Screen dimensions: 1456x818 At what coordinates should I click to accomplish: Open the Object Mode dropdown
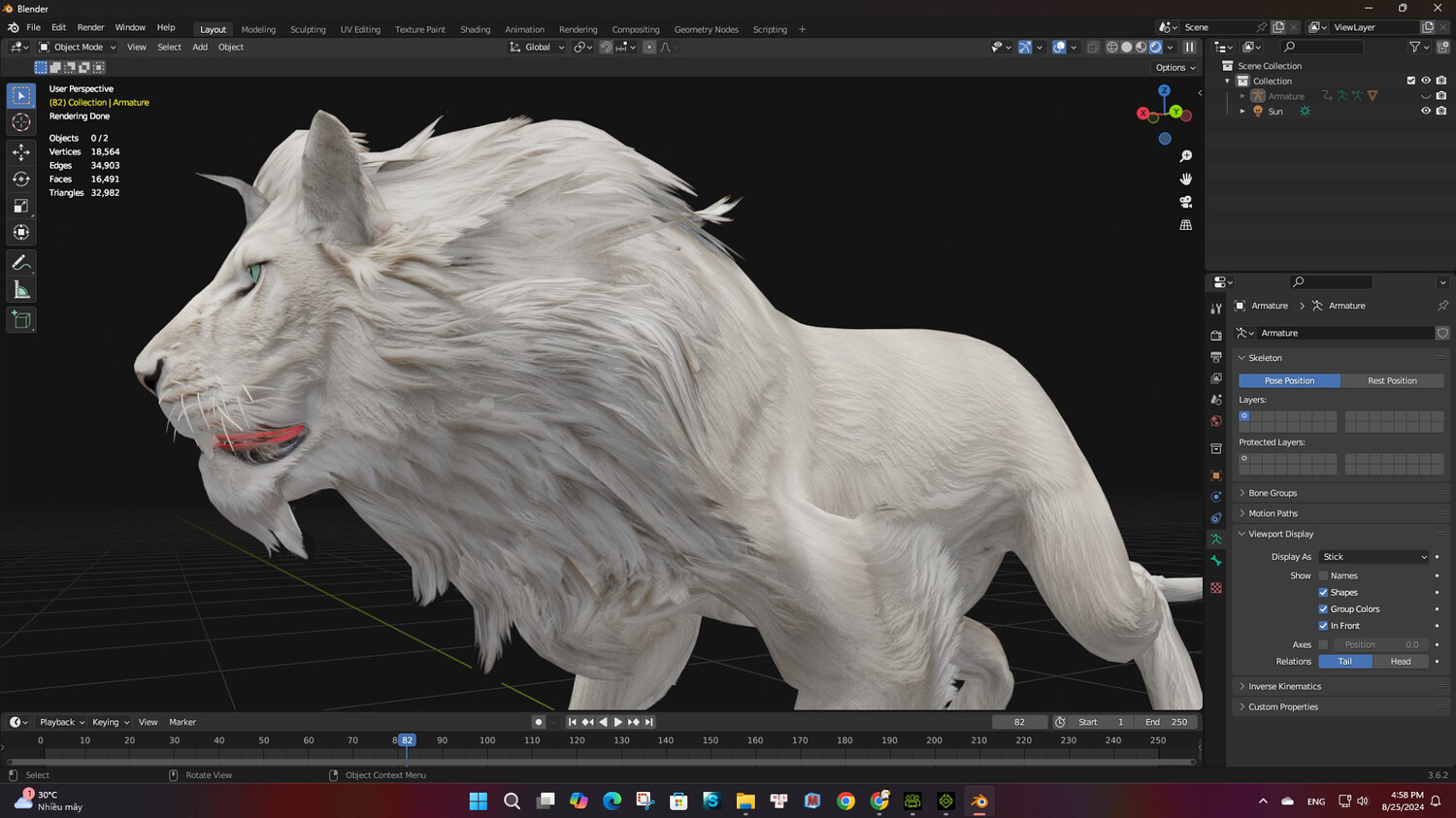pyautogui.click(x=77, y=47)
